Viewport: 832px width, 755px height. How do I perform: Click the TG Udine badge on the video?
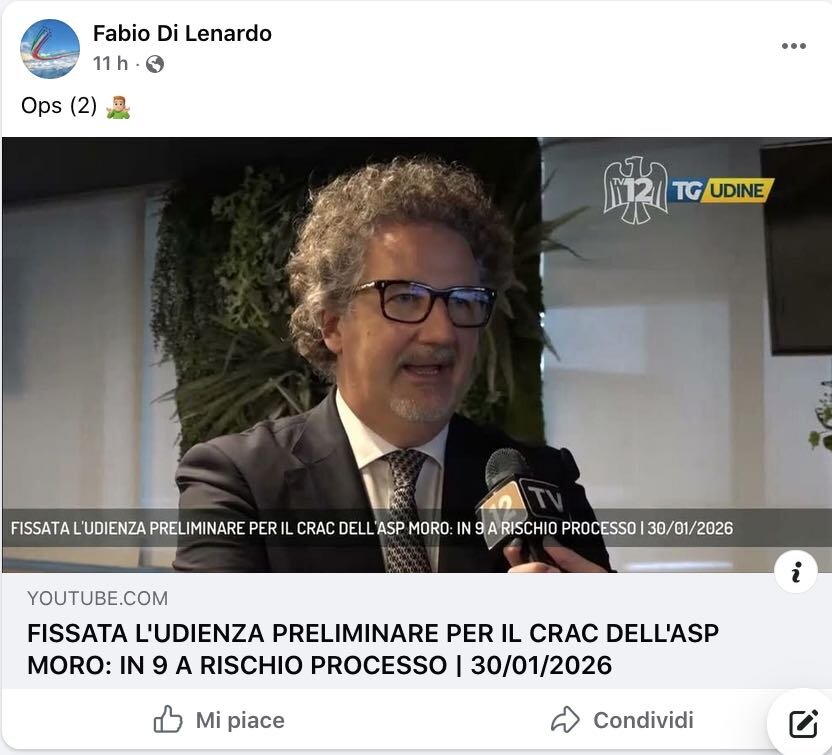[x=721, y=190]
